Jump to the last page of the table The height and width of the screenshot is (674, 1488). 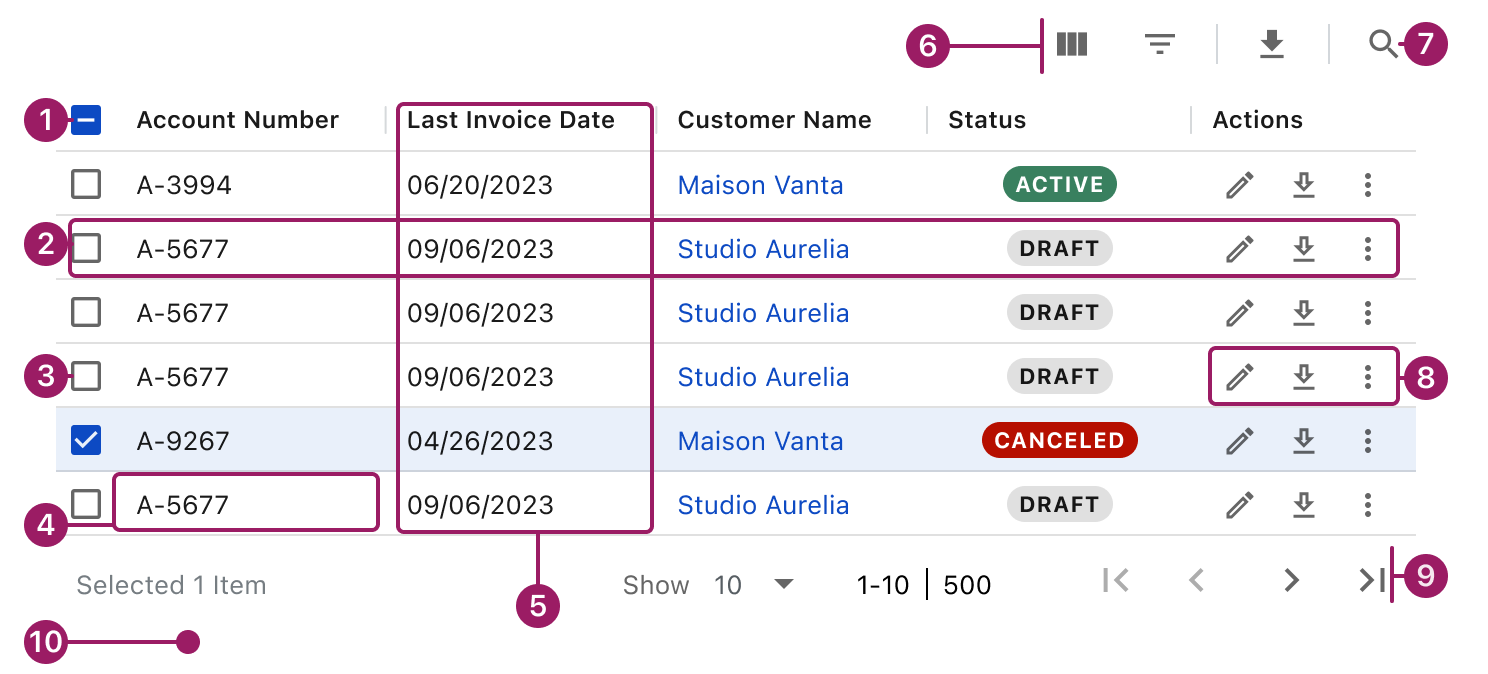1371,580
